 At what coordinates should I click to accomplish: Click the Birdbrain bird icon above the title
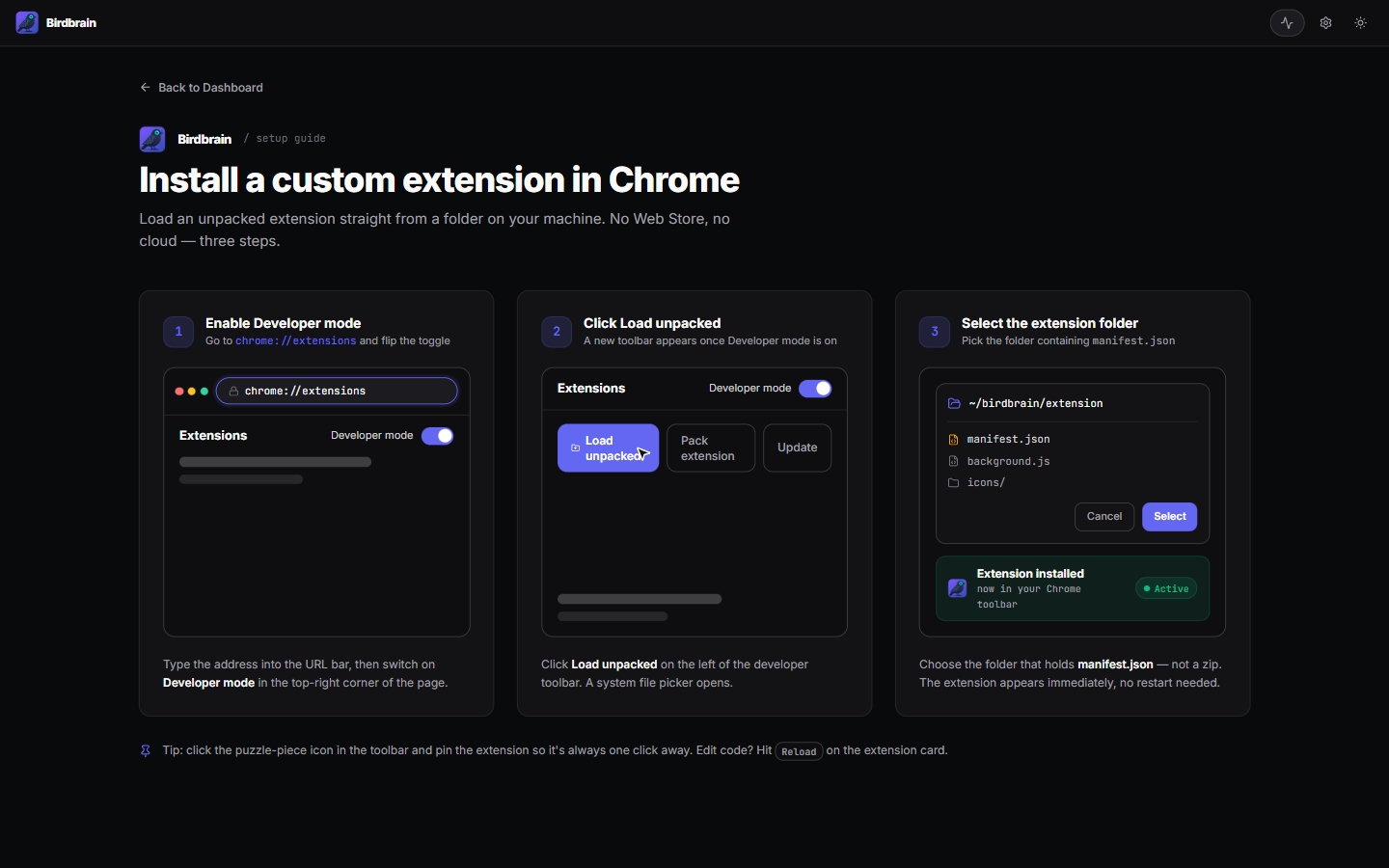[x=152, y=139]
